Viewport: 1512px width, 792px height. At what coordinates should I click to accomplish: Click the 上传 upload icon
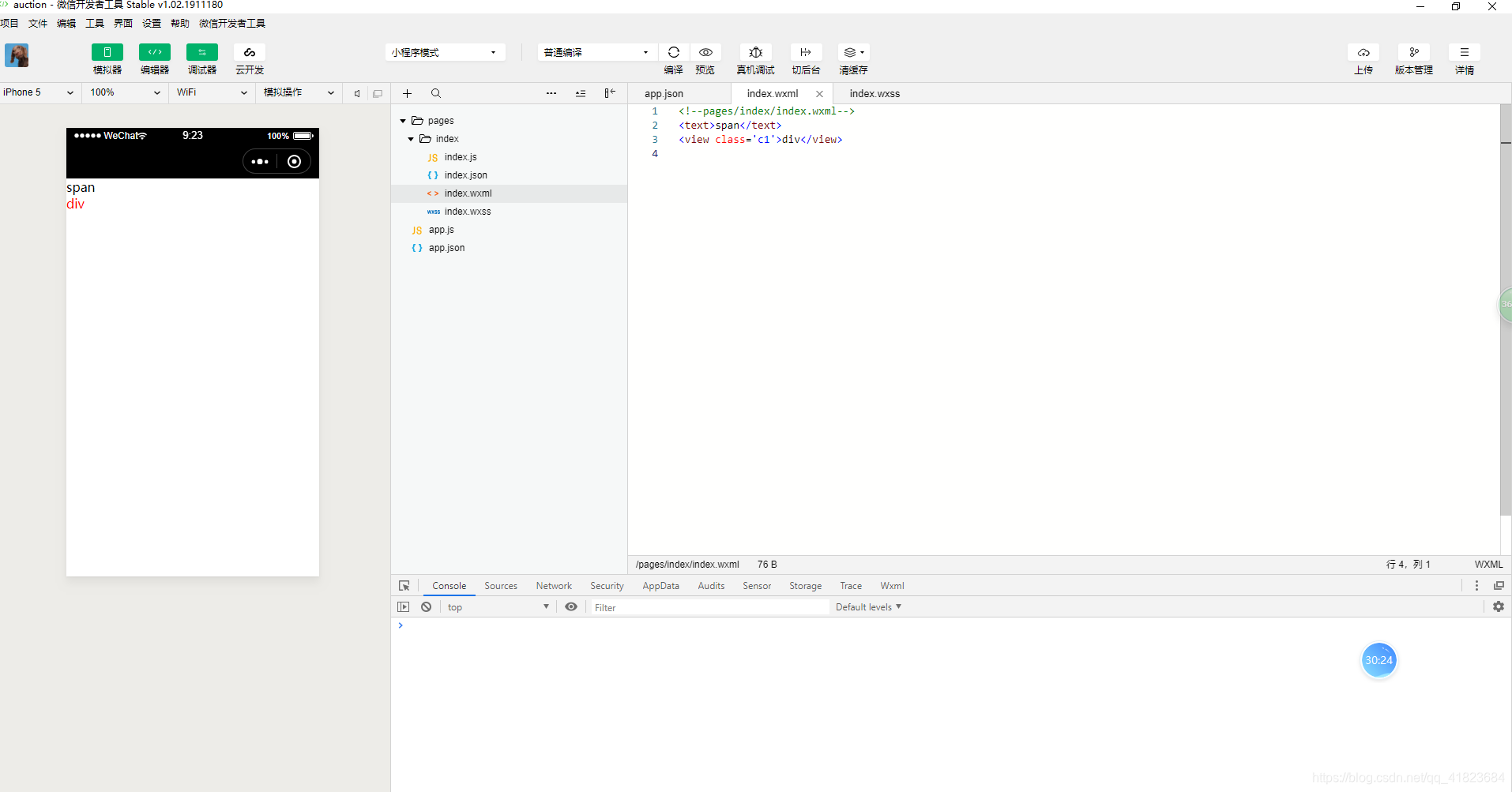(x=1364, y=52)
